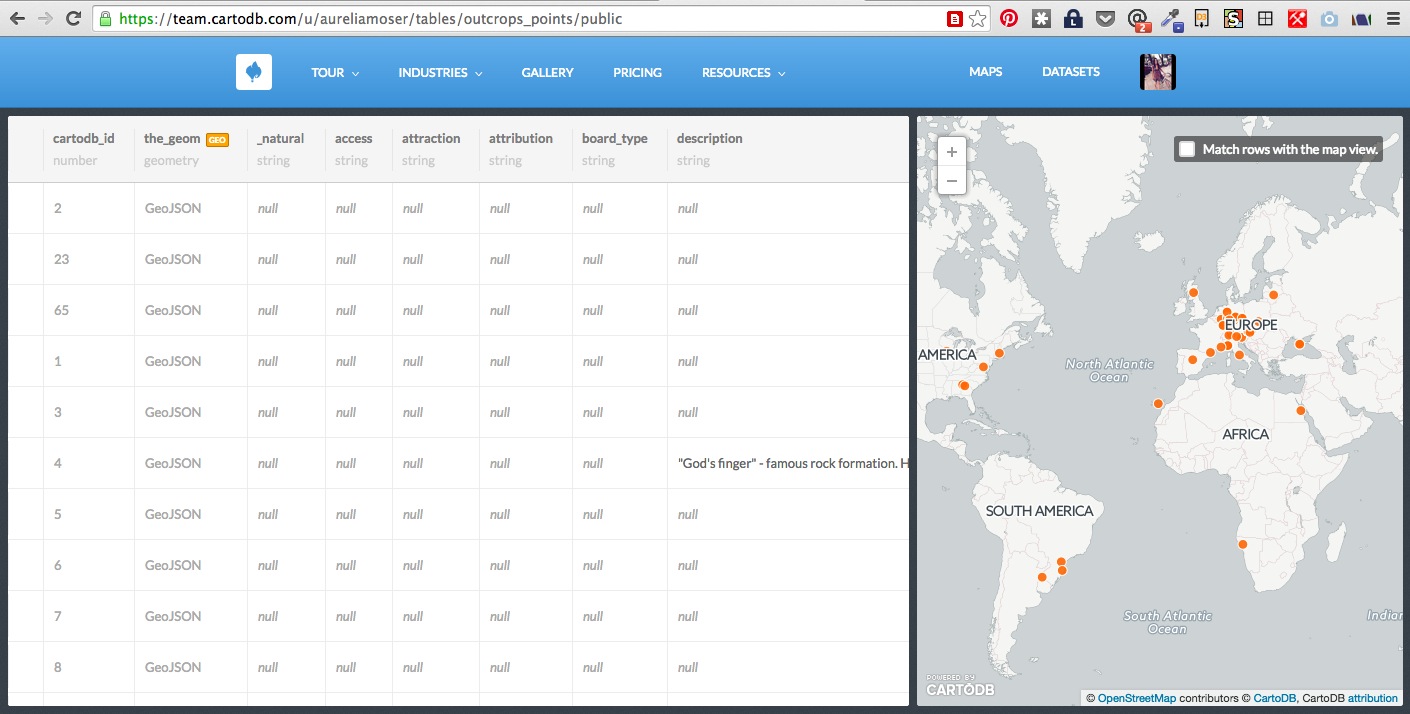Take a capture with the camera extension
The image size is (1410, 714).
[x=1329, y=18]
